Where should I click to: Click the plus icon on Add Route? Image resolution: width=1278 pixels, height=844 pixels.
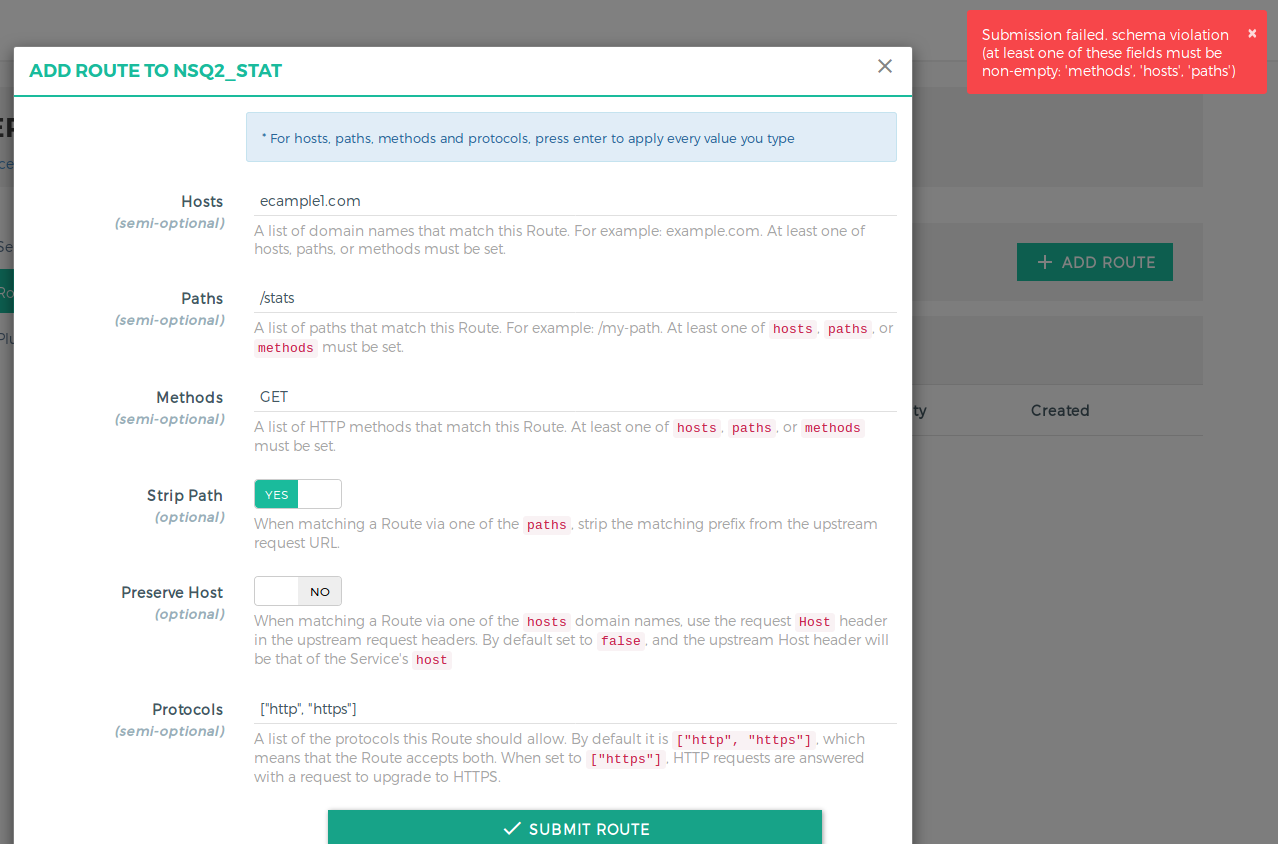pos(1045,262)
